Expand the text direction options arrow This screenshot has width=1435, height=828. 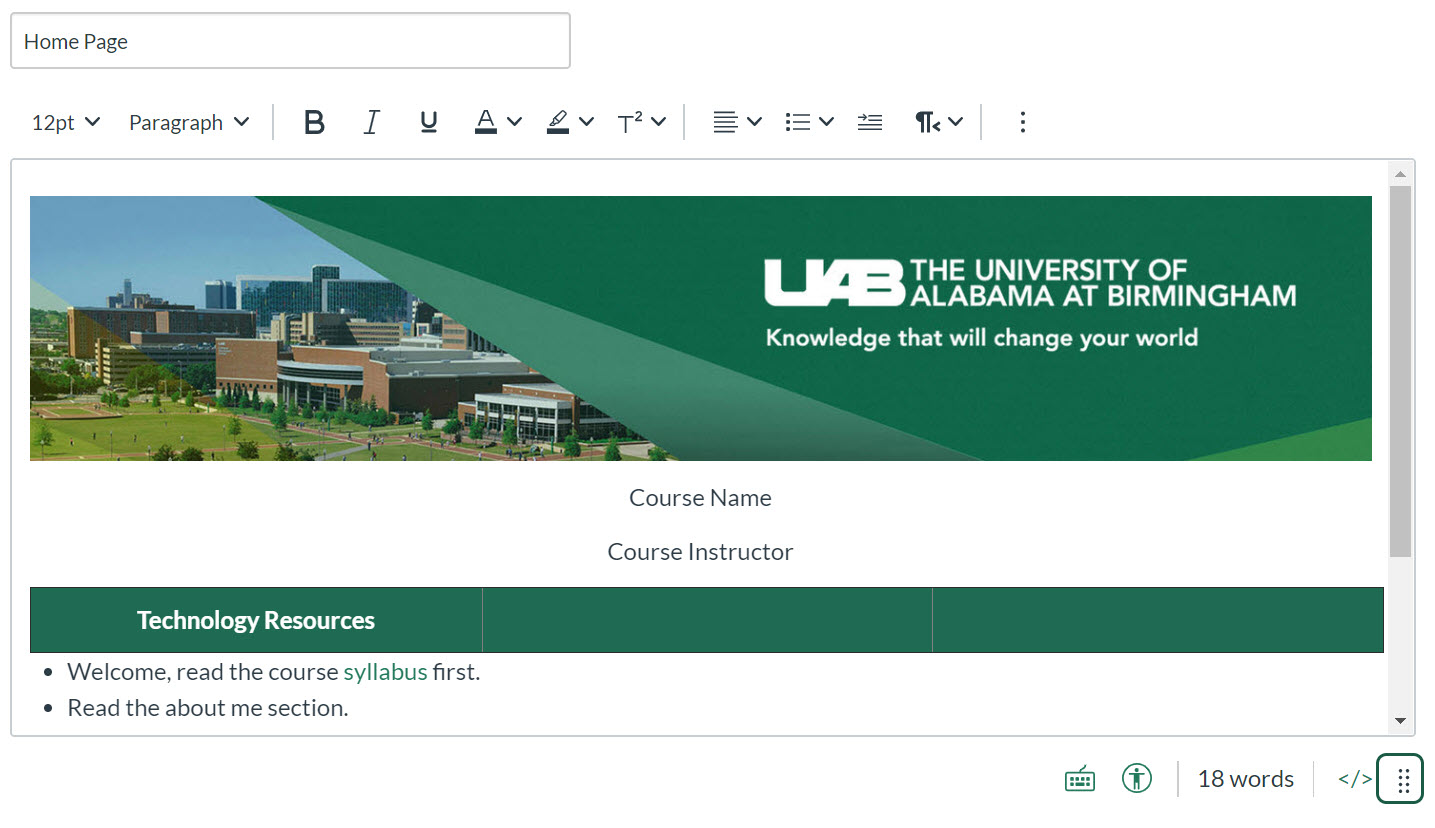[955, 122]
